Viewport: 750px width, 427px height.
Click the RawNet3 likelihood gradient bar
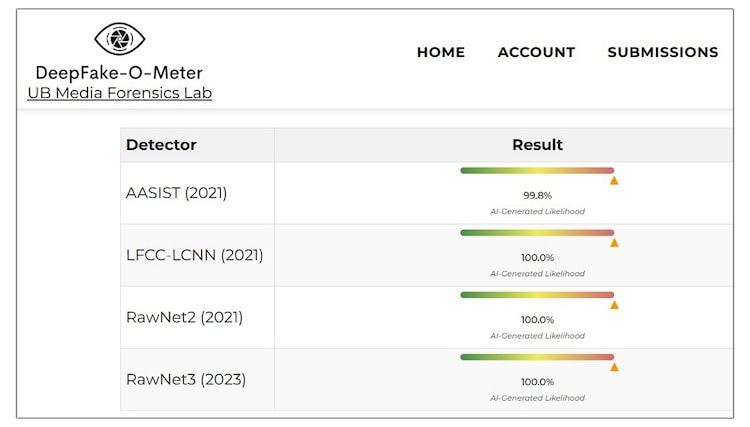click(537, 357)
